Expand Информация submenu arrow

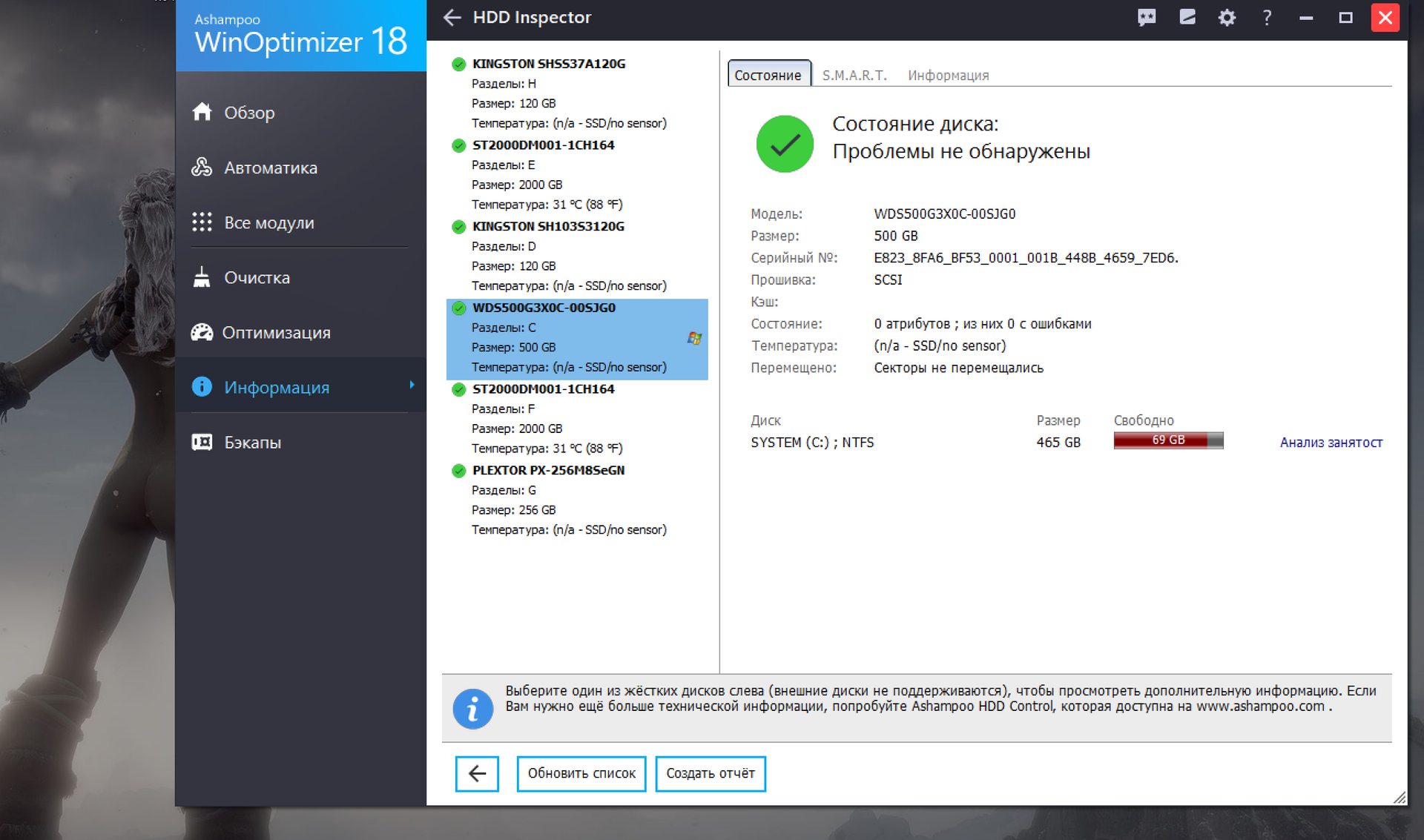coord(412,385)
